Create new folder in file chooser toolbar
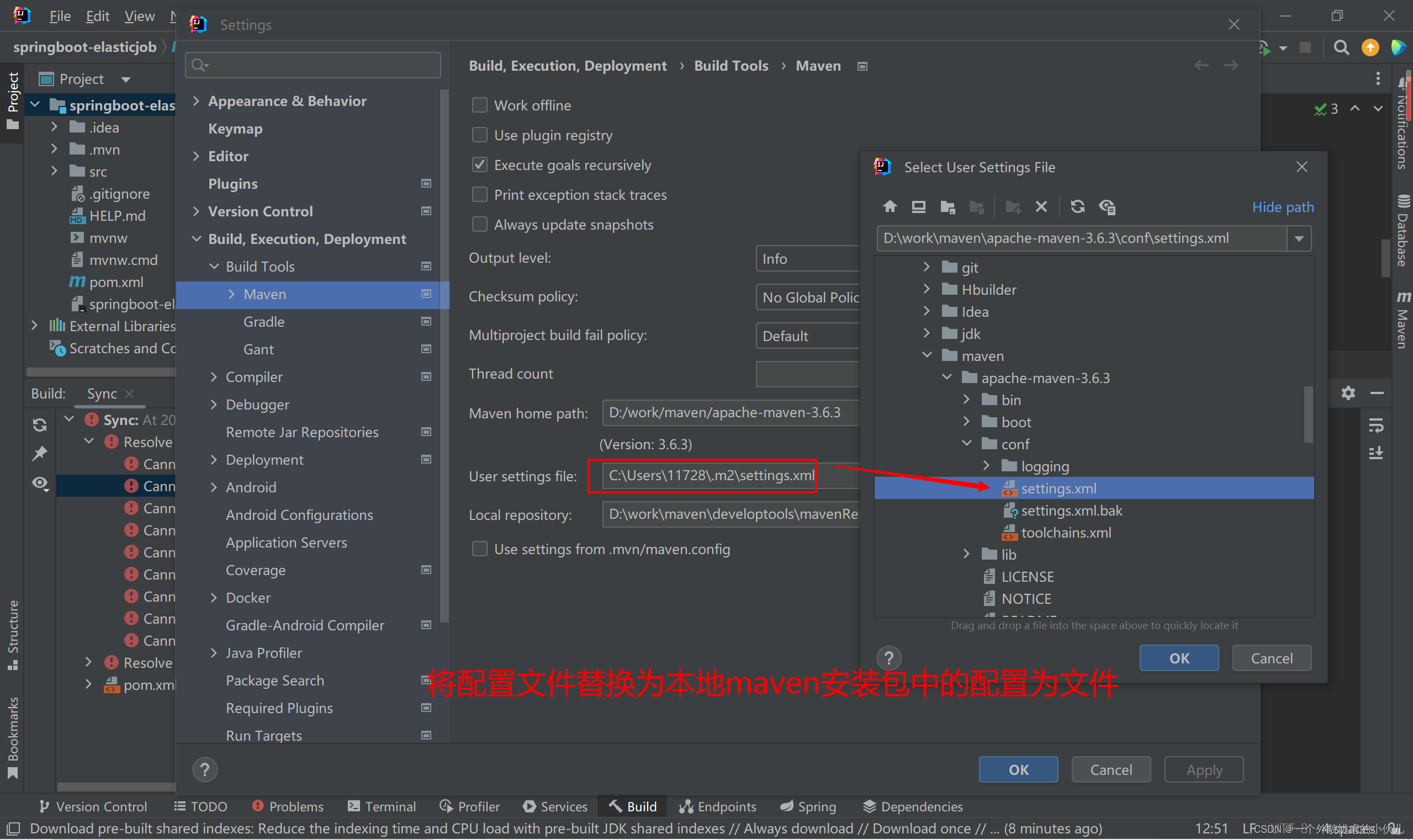Image resolution: width=1413 pixels, height=840 pixels. 1013,206
